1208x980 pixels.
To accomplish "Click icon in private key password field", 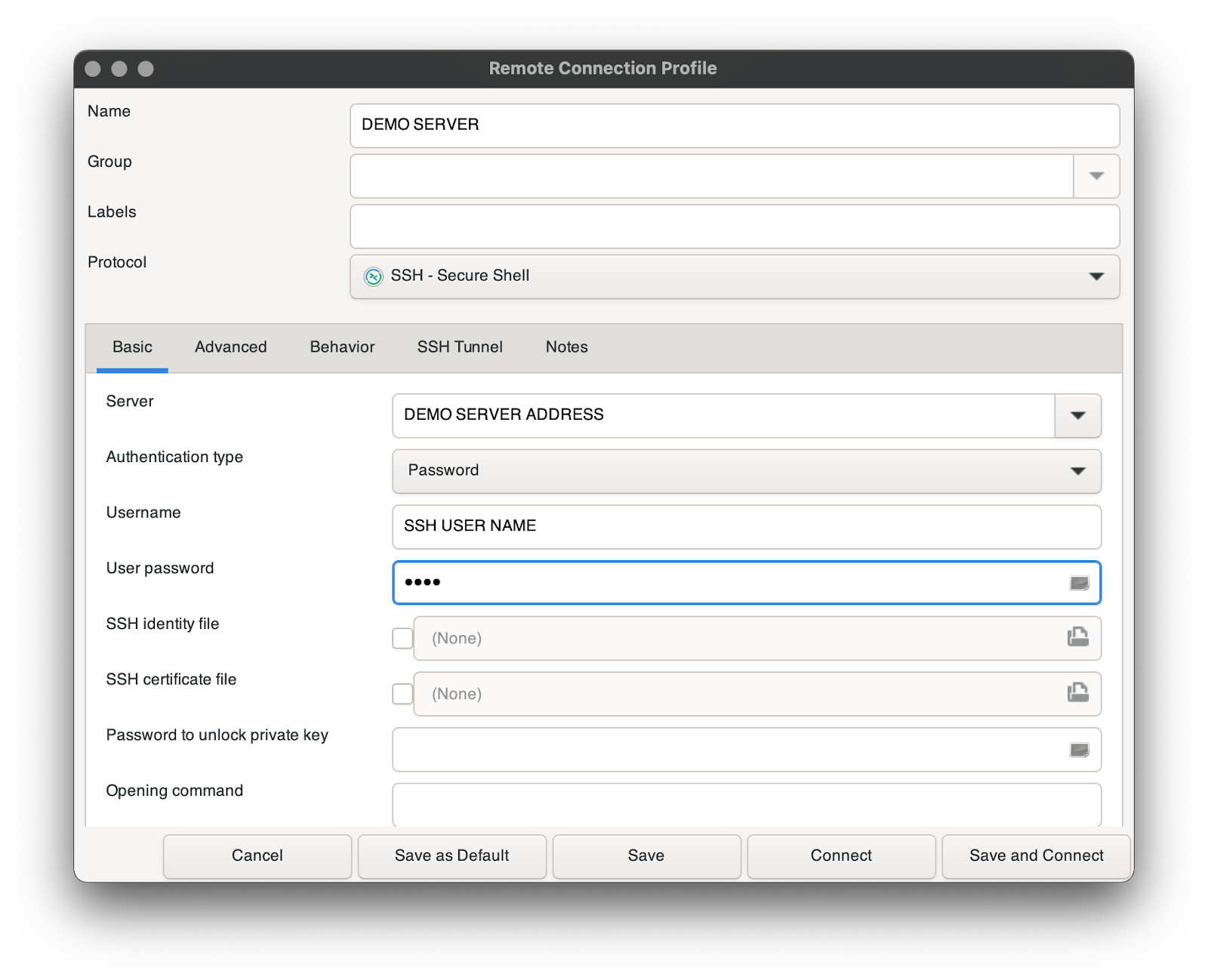I will tap(1079, 750).
